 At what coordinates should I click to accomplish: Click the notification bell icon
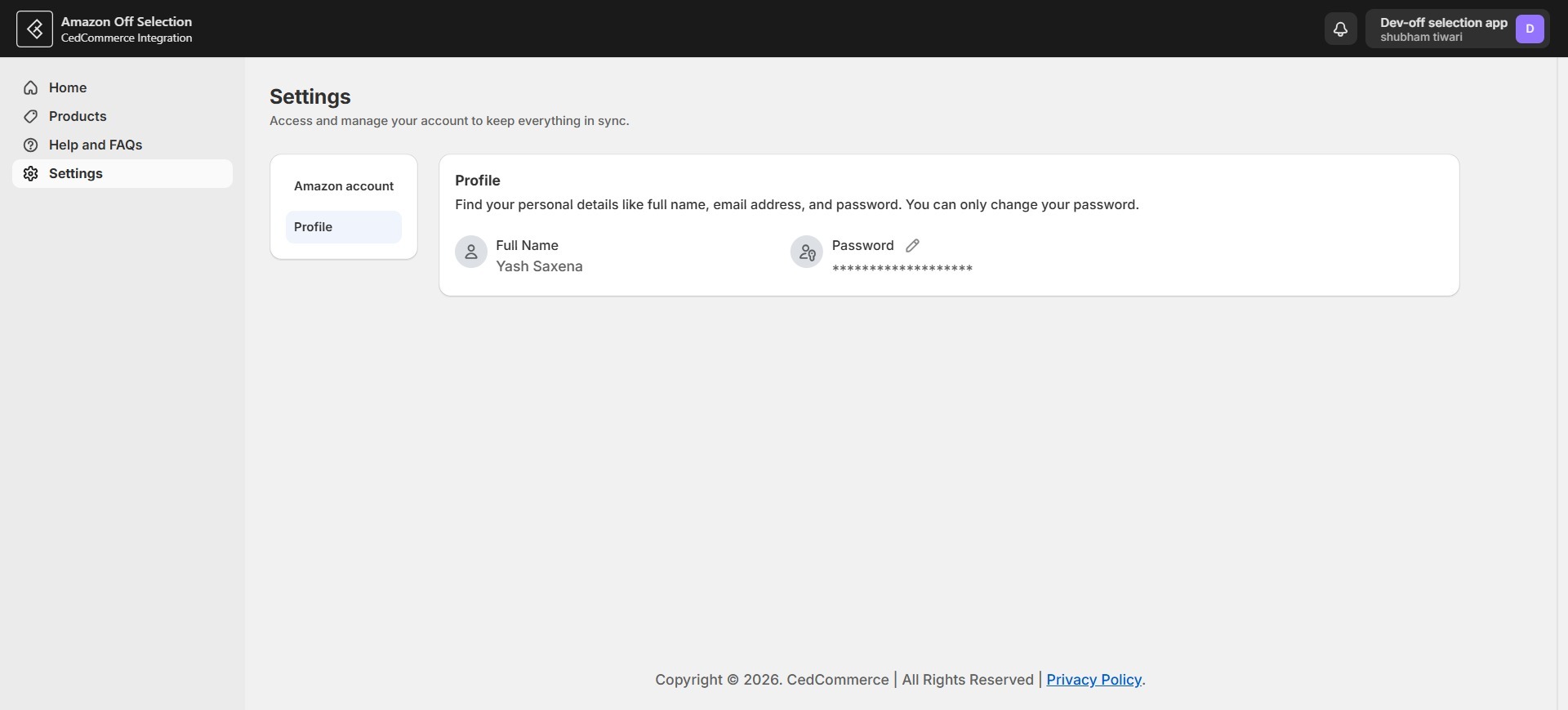coord(1340,29)
